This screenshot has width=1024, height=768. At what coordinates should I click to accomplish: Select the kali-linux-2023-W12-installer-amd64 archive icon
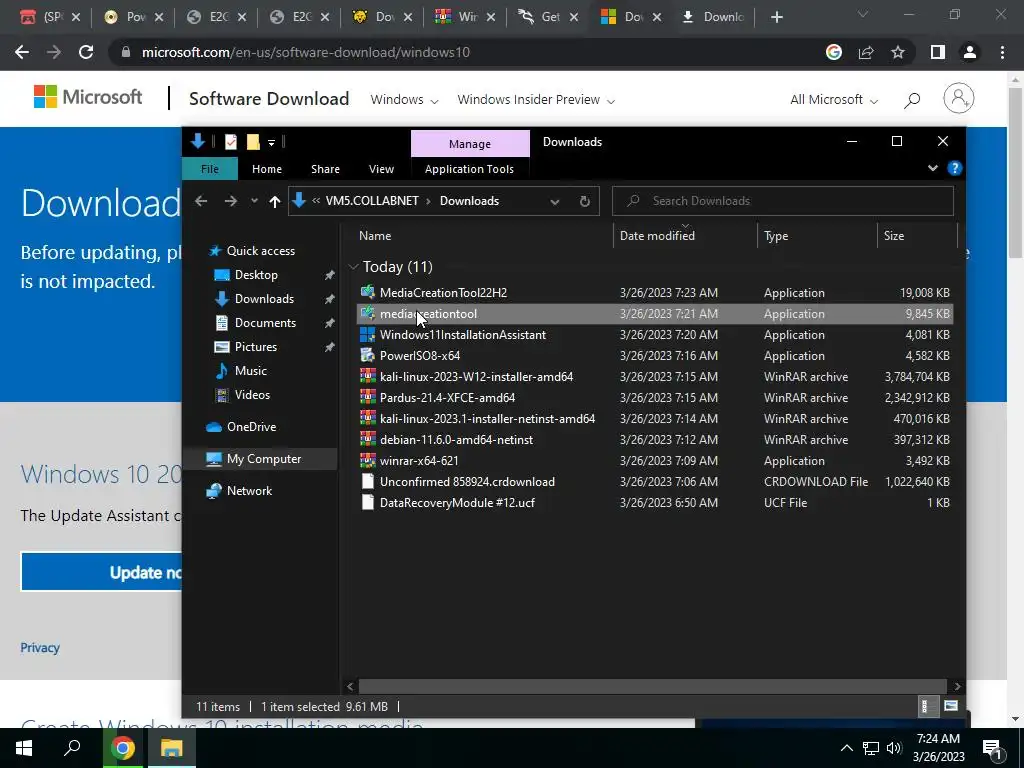click(x=368, y=376)
